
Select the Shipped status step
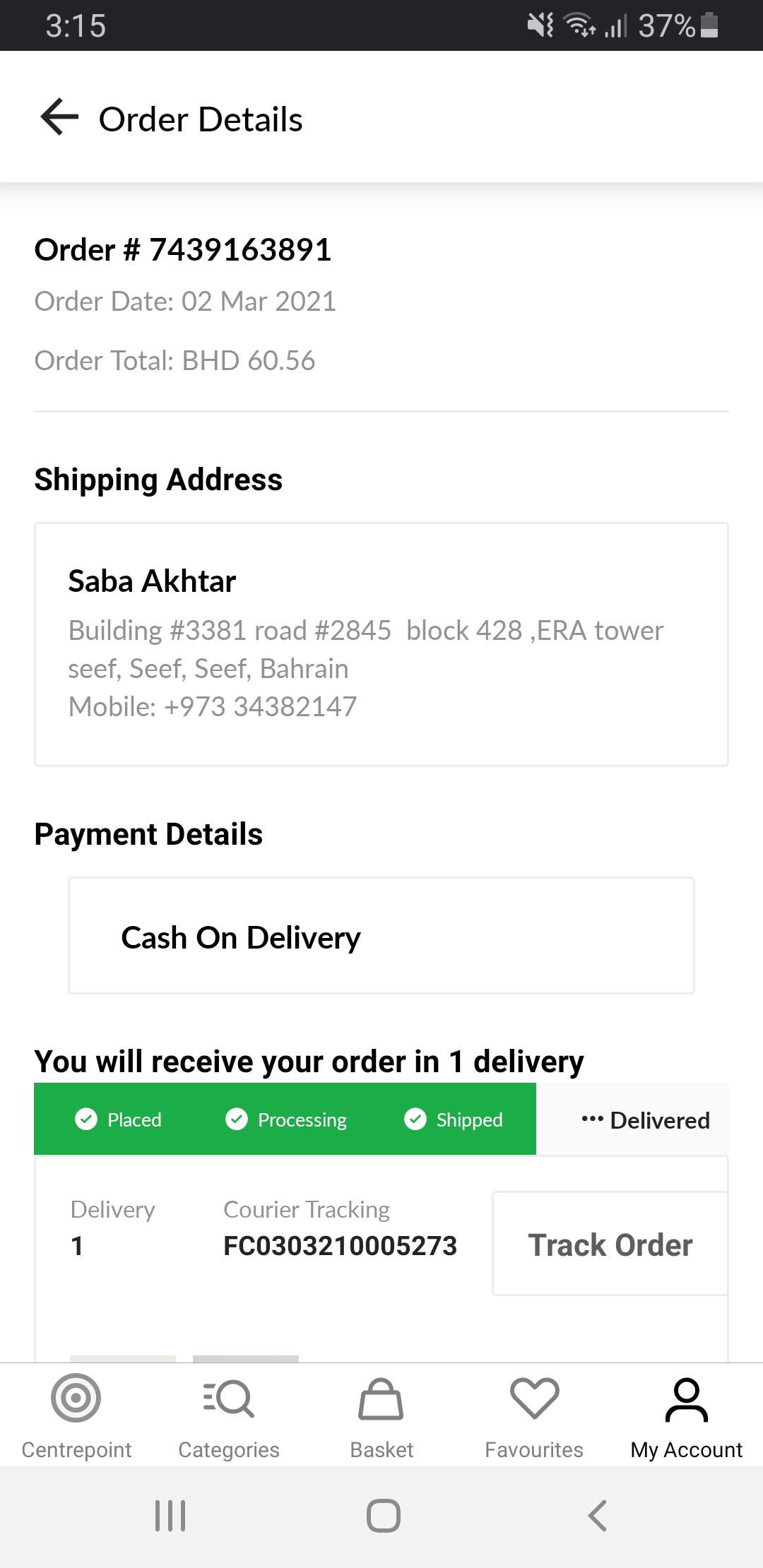454,1119
